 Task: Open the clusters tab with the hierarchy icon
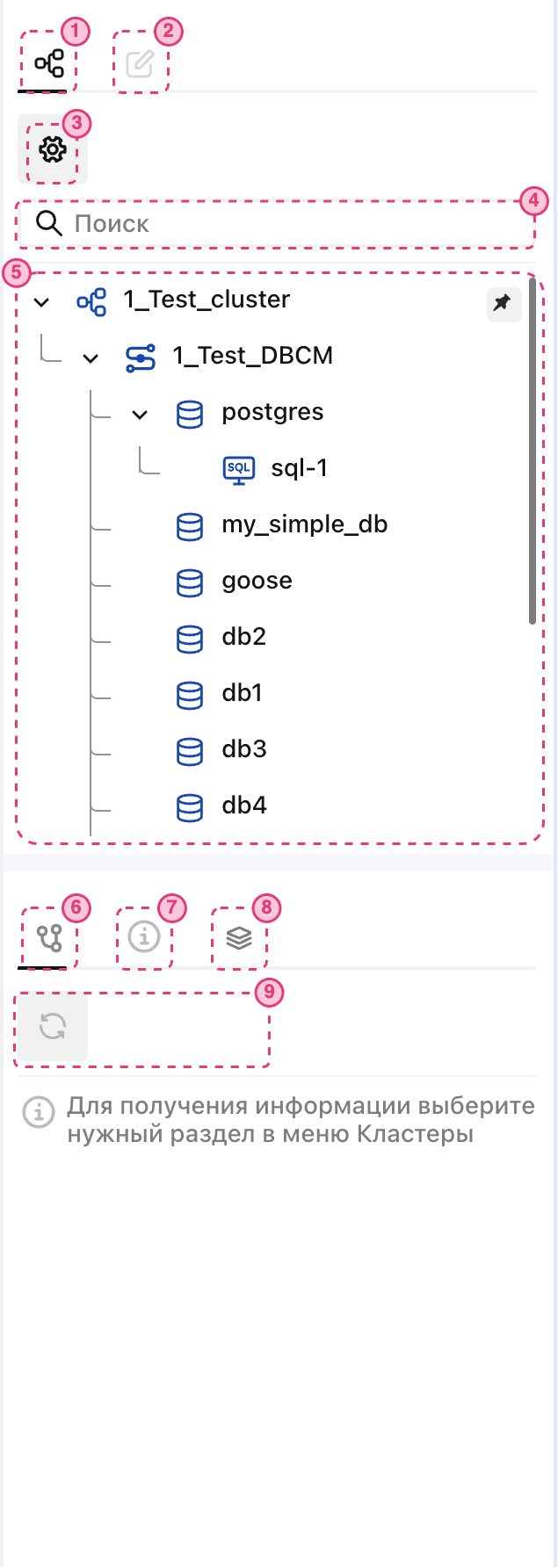[49, 64]
